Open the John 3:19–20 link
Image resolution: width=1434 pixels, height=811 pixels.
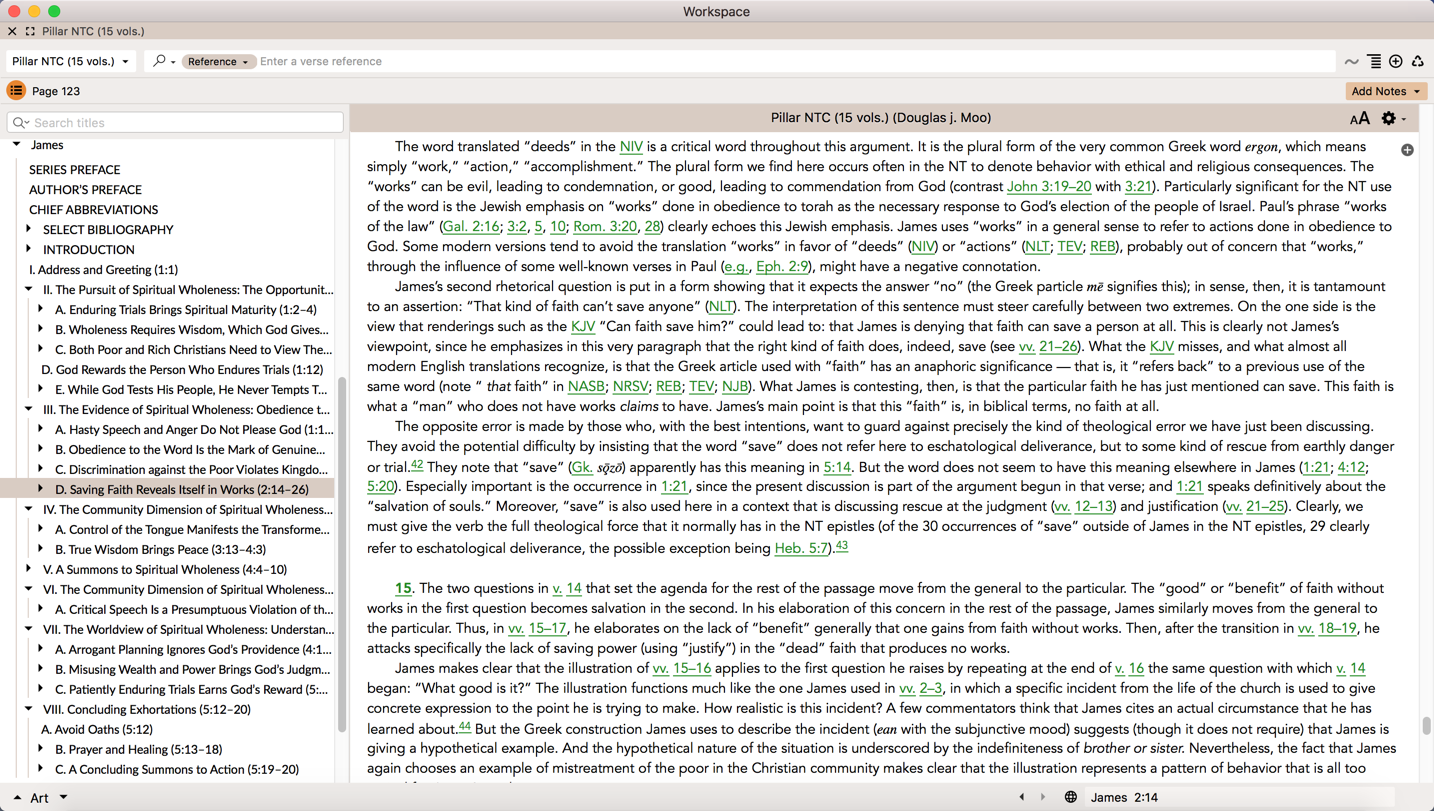1048,186
